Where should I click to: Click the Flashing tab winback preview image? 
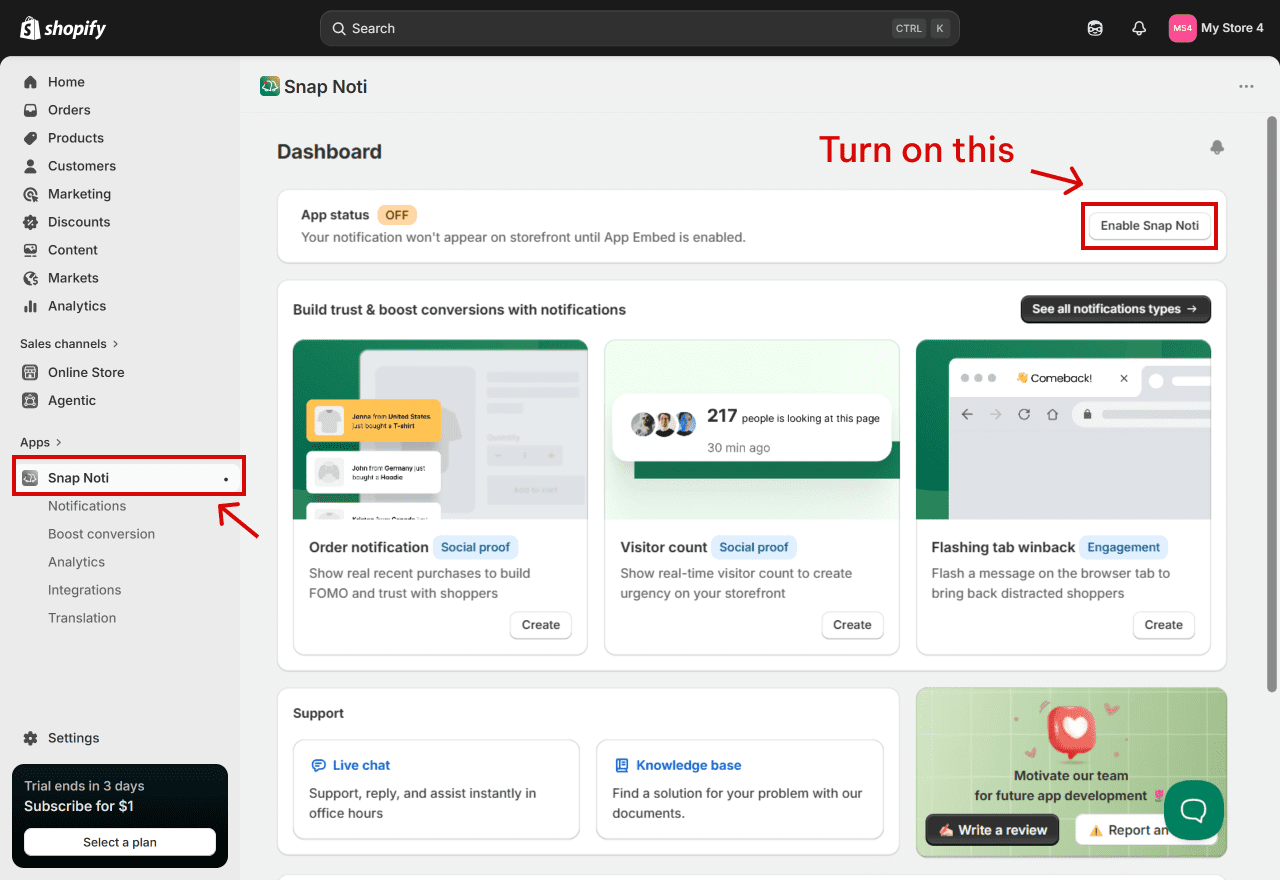(x=1063, y=430)
